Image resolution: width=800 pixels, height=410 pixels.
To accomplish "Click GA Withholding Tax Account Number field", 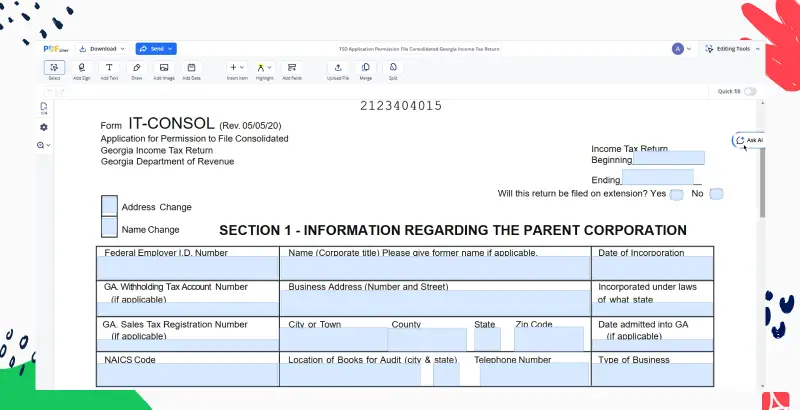I will [x=188, y=309].
